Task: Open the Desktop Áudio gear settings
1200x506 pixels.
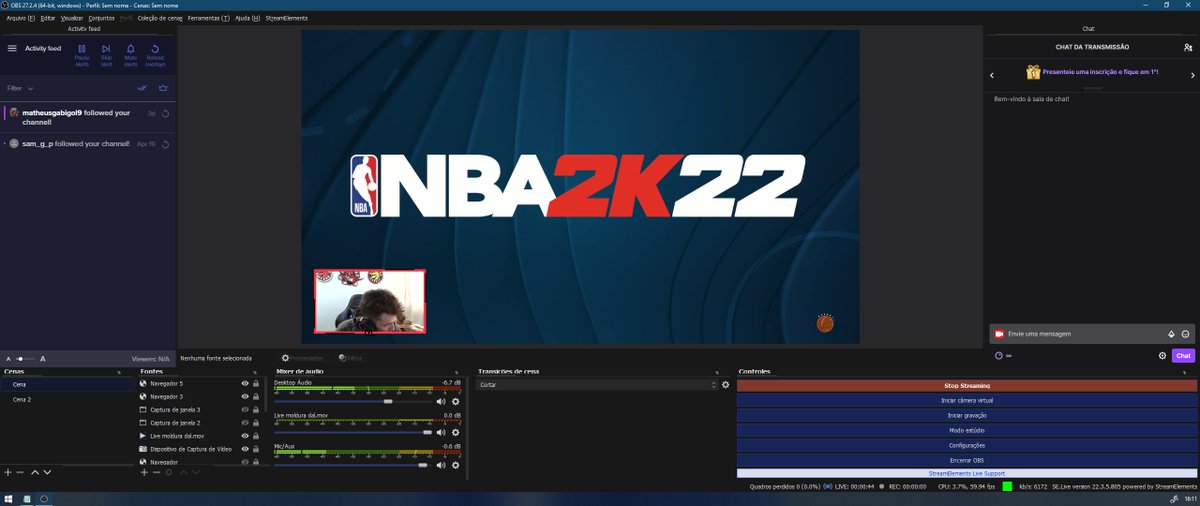Action: click(456, 400)
